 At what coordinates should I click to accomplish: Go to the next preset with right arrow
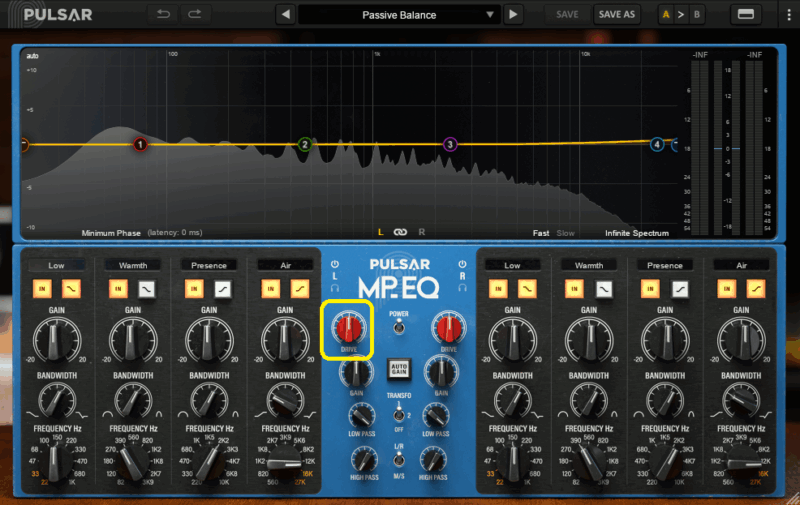click(x=513, y=14)
